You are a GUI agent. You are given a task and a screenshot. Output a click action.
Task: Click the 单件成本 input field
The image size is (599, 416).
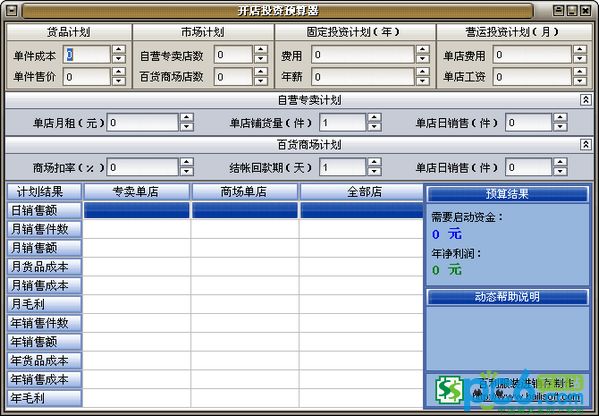pyautogui.click(x=87, y=55)
